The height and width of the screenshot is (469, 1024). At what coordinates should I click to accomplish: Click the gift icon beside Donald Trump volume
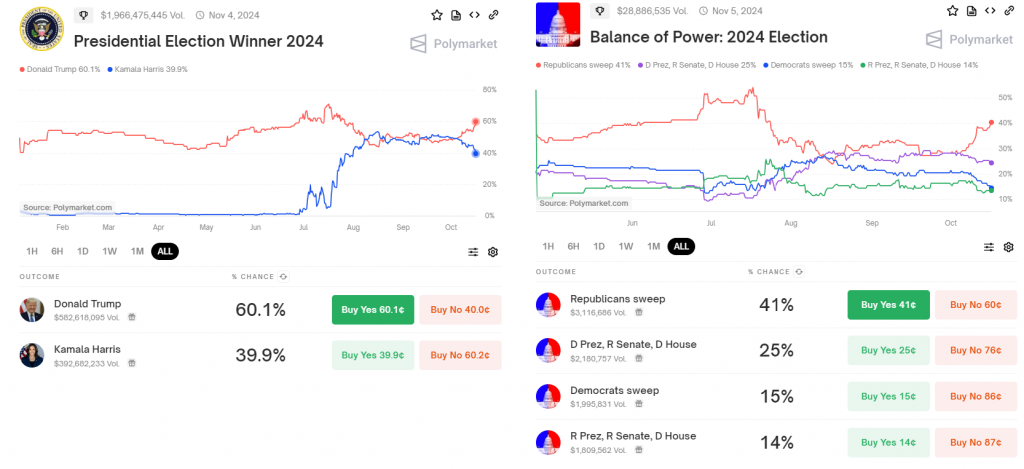tap(132, 317)
